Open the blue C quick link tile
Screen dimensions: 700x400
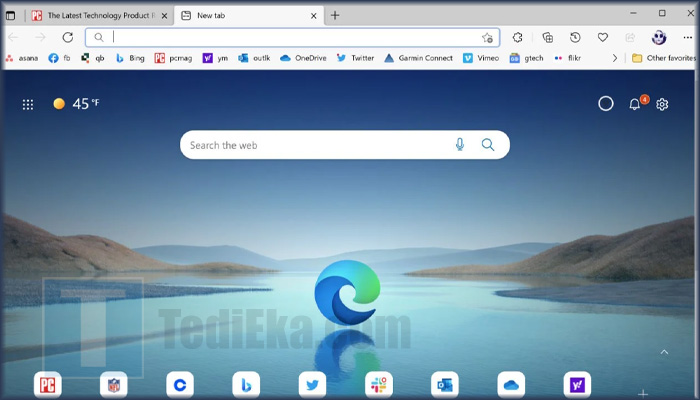tap(180, 385)
